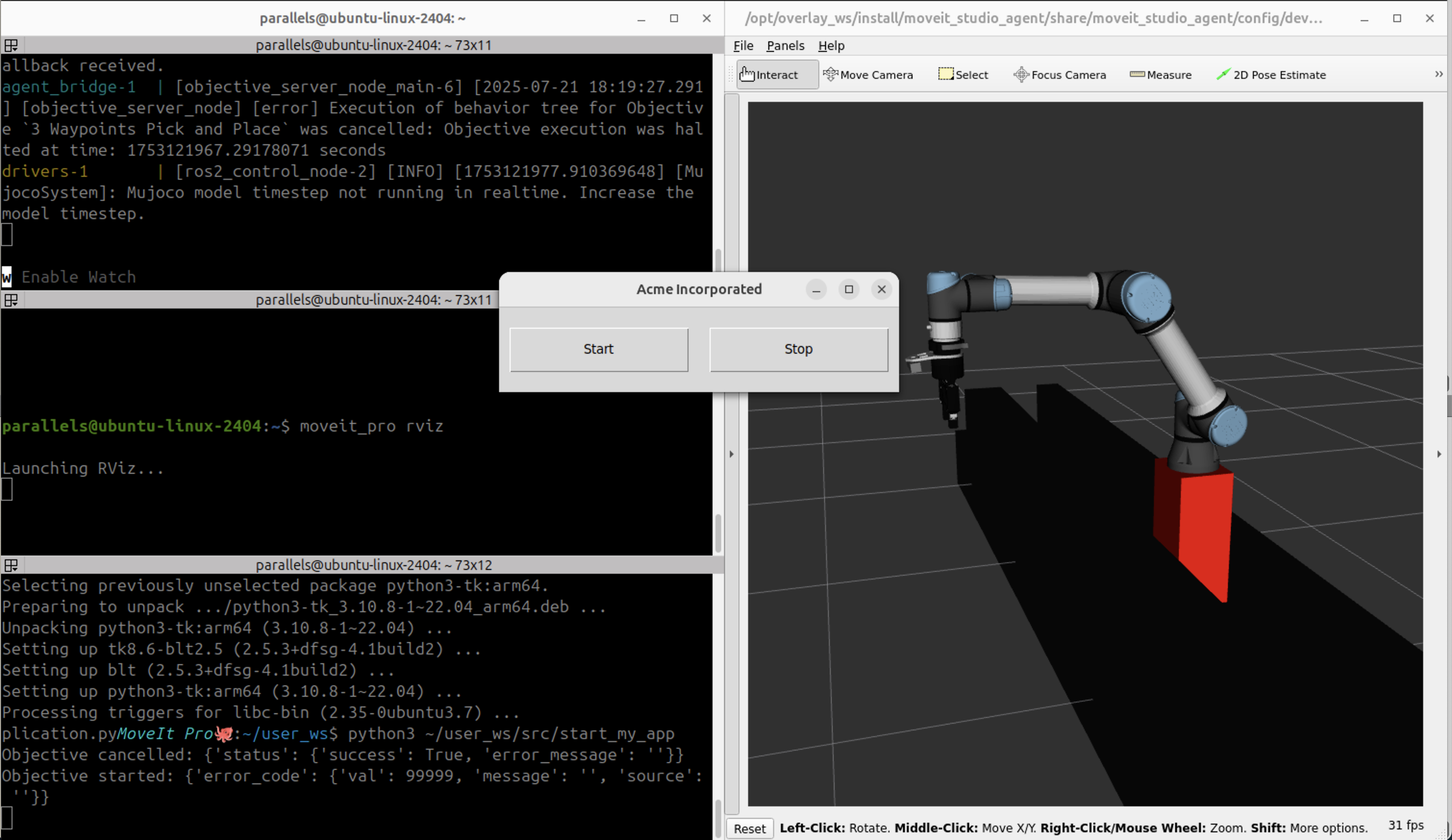1452x840 pixels.
Task: Click the bottom terminal pane scrollbar
Action: tap(718, 819)
